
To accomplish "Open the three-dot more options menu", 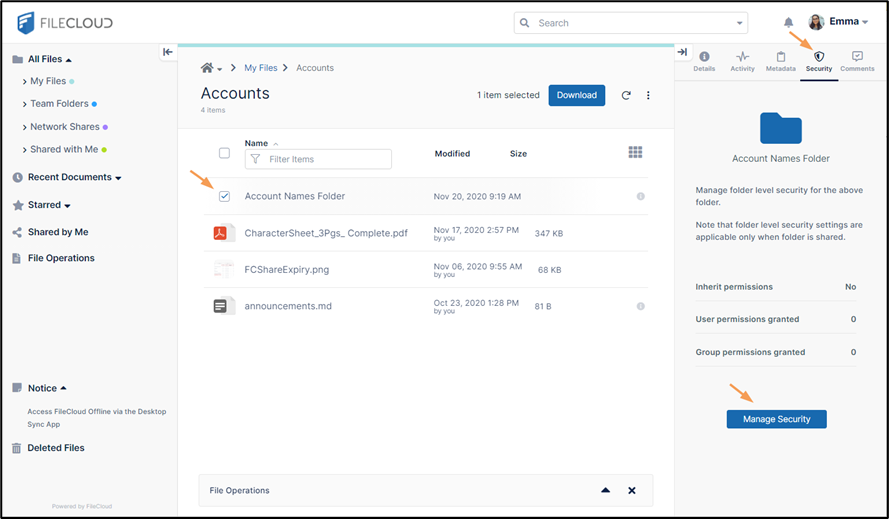I will [x=648, y=95].
